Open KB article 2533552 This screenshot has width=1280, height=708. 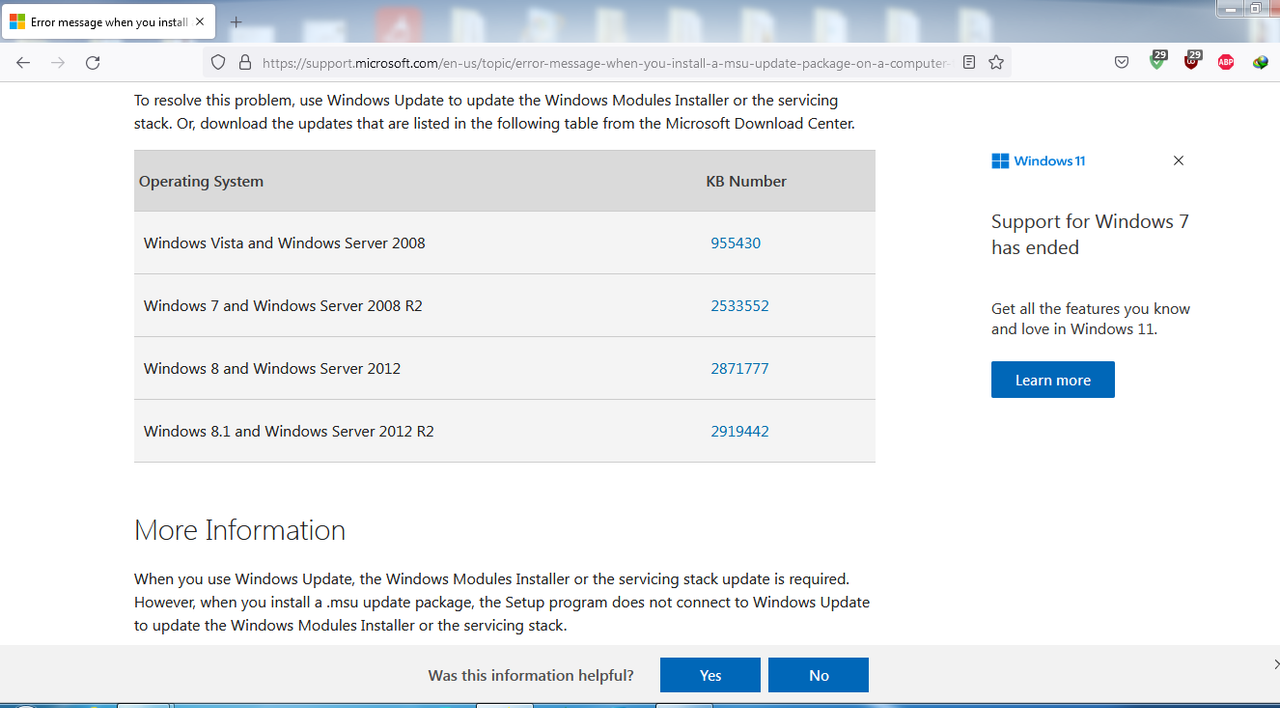click(740, 306)
